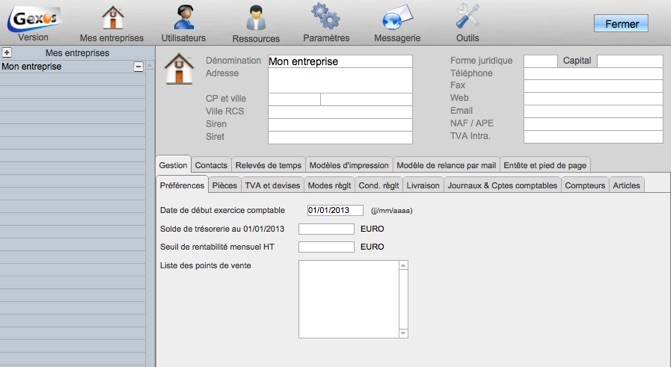Switch to the Contacts tab
671x367 pixels.
pyautogui.click(x=211, y=165)
